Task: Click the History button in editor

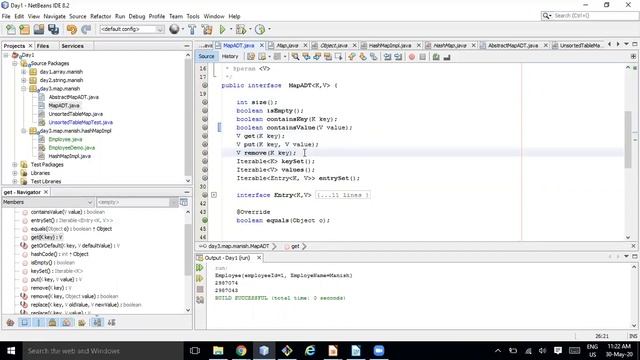Action: click(x=230, y=57)
